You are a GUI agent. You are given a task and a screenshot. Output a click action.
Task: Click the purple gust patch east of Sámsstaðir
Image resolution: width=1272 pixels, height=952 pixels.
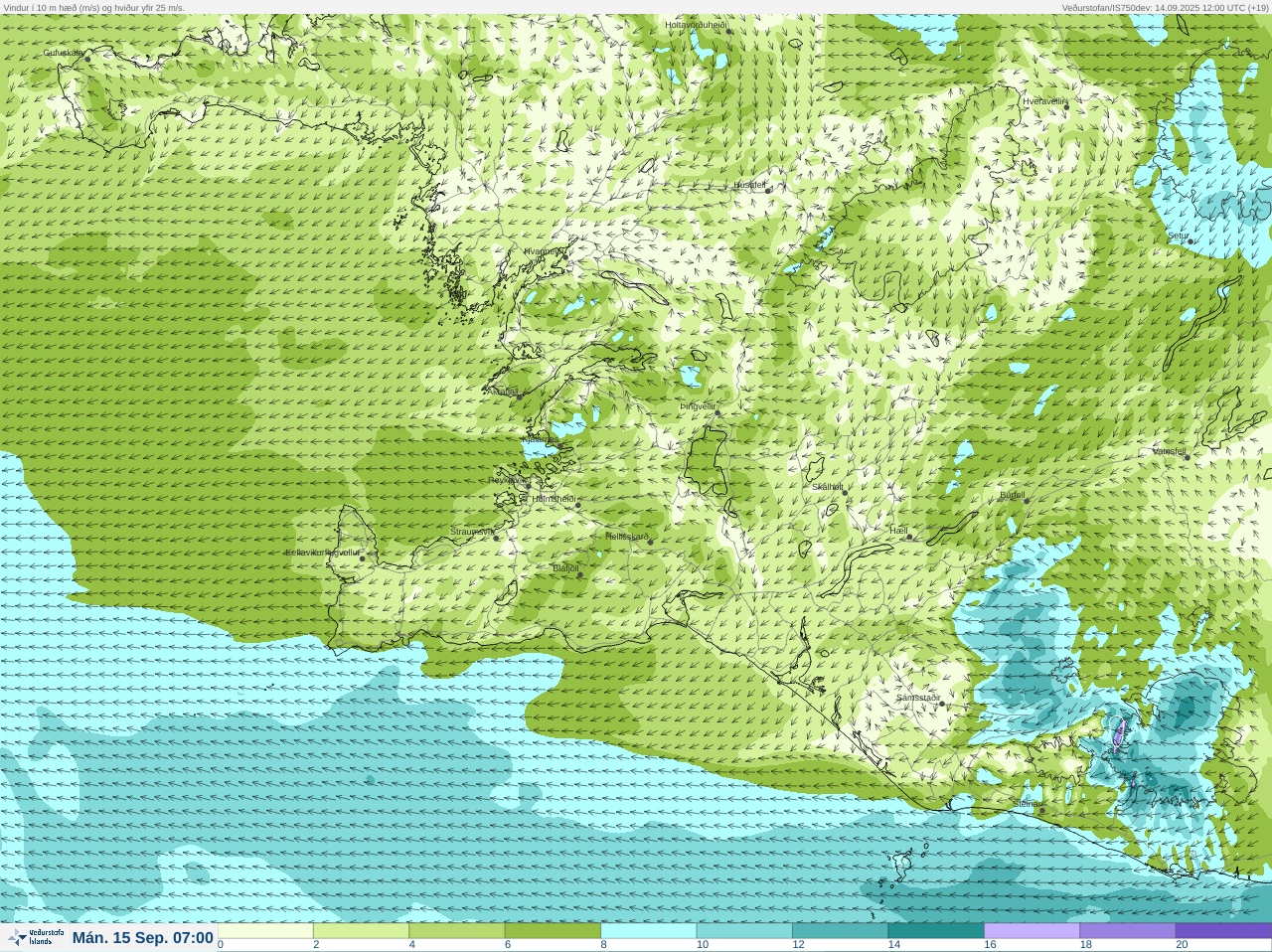1118,734
